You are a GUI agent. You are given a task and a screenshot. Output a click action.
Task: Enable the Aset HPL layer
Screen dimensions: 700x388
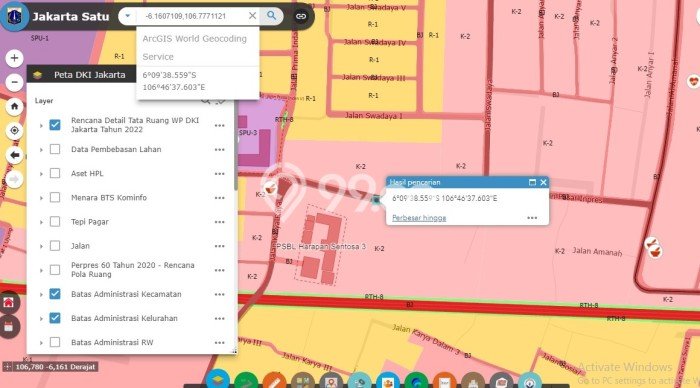55,173
